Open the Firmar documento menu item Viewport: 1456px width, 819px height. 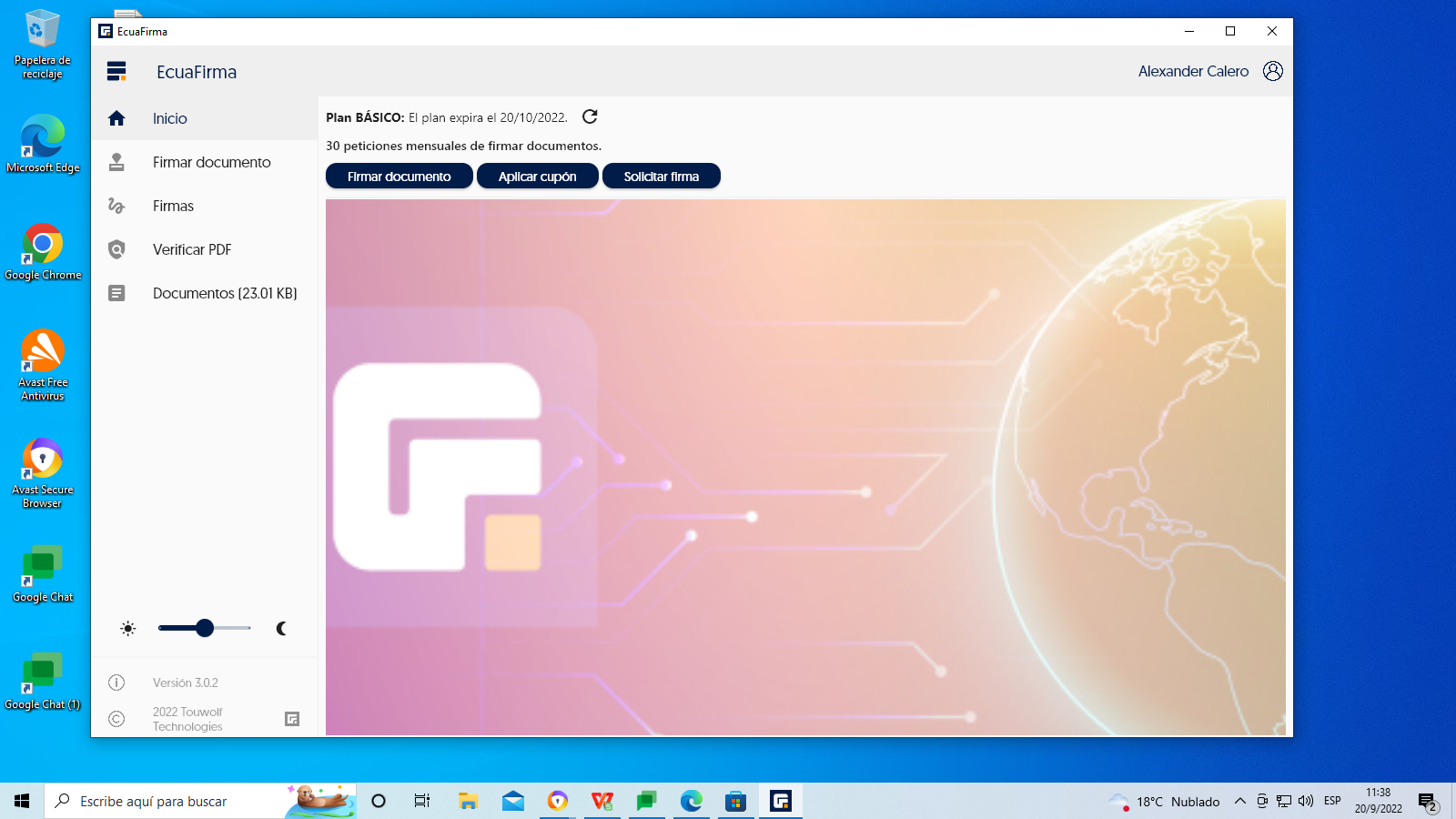coord(205,162)
